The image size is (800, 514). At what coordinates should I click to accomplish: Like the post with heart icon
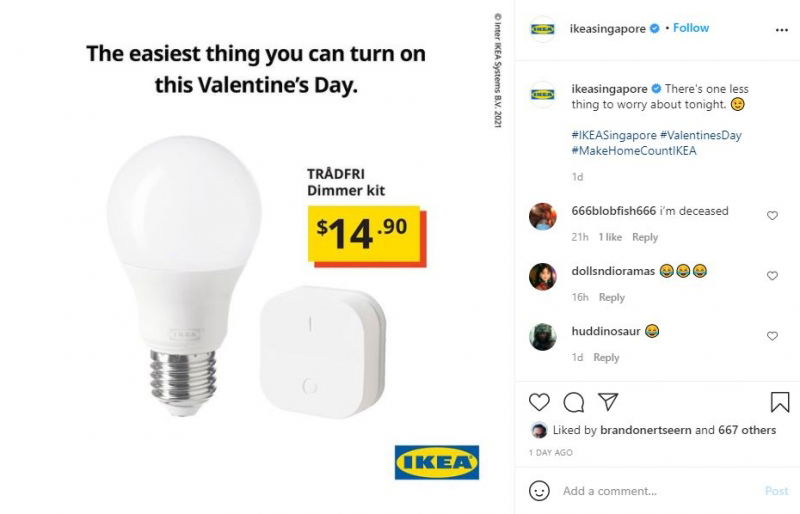tap(539, 403)
